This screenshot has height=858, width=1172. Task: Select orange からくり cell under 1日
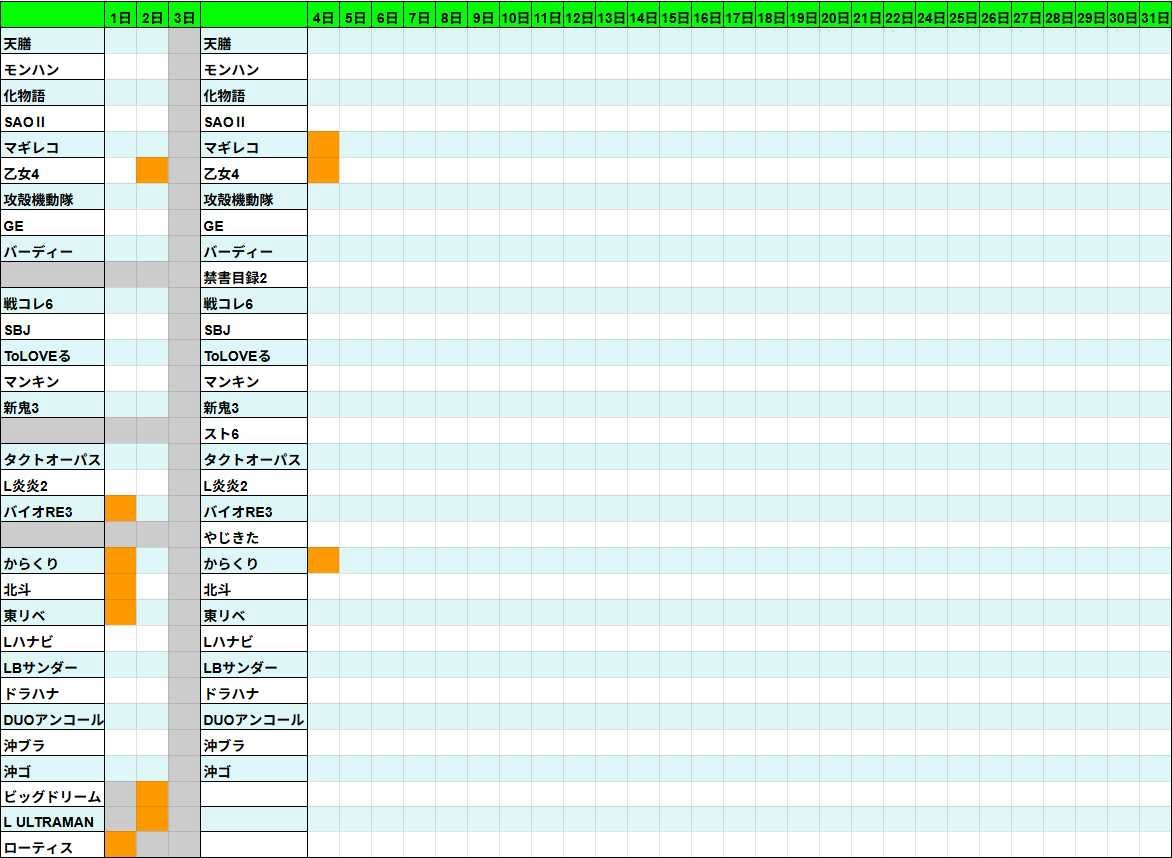tap(120, 561)
